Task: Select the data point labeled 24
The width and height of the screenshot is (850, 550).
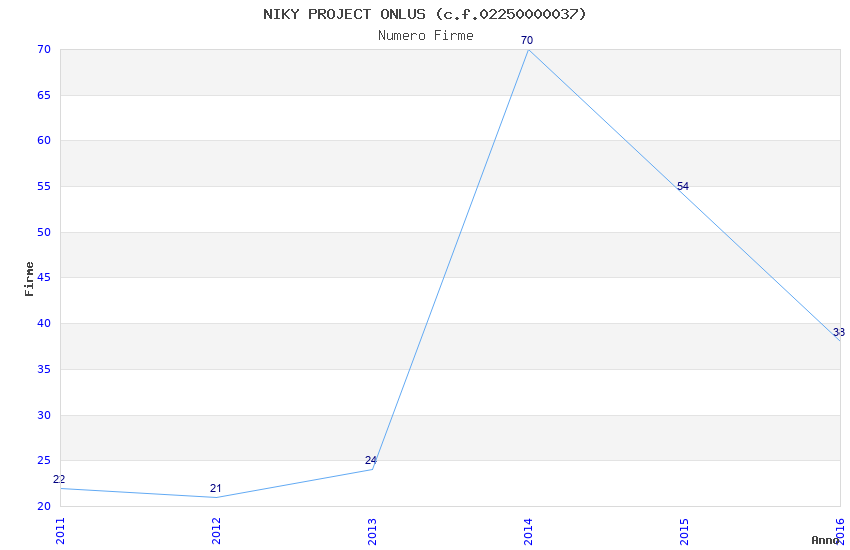Action: [x=371, y=460]
